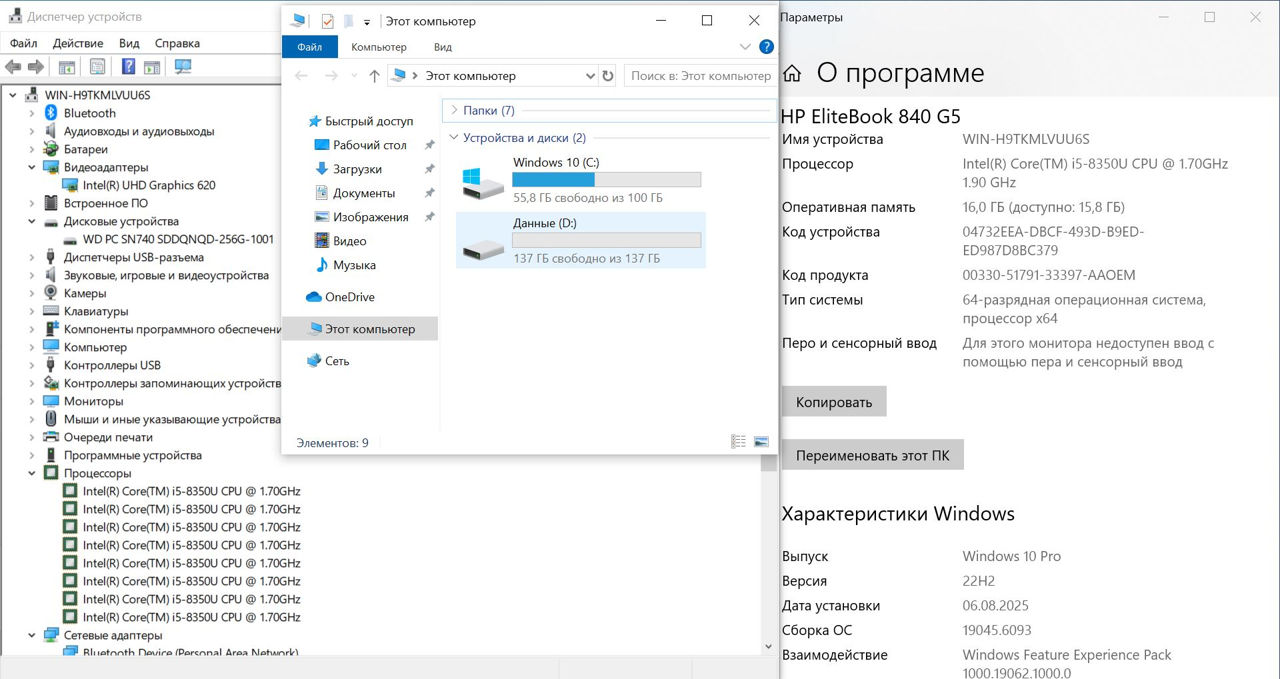Click the Windows 10 (C:) usage bar

tap(606, 180)
